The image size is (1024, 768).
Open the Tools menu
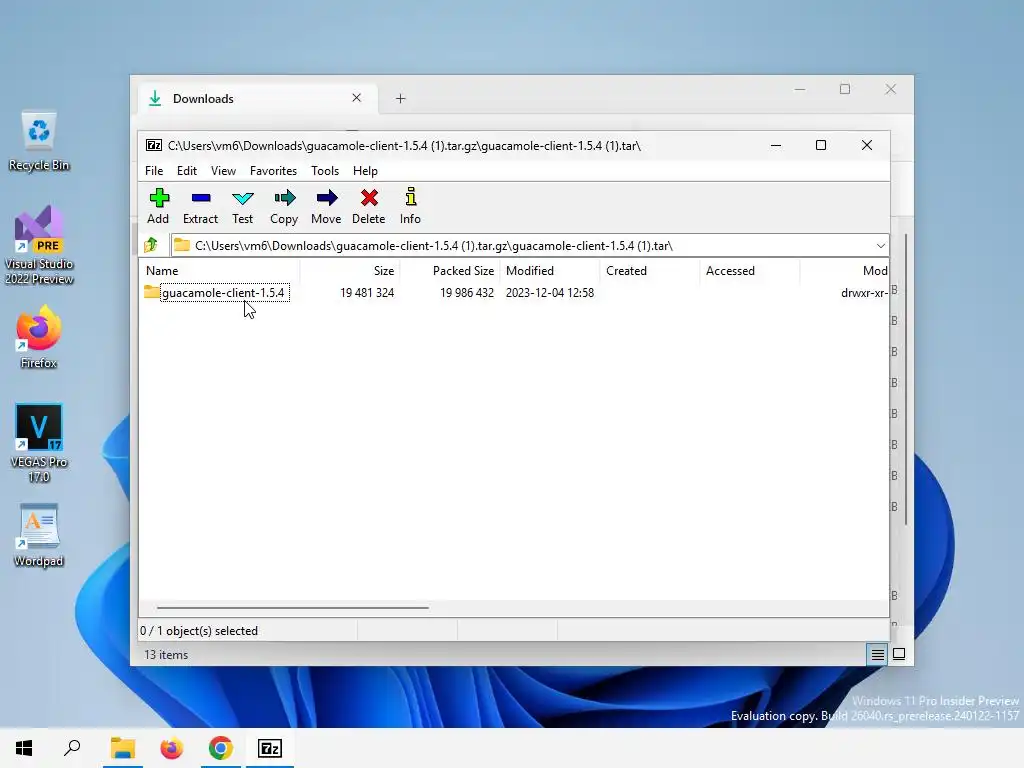pos(325,170)
